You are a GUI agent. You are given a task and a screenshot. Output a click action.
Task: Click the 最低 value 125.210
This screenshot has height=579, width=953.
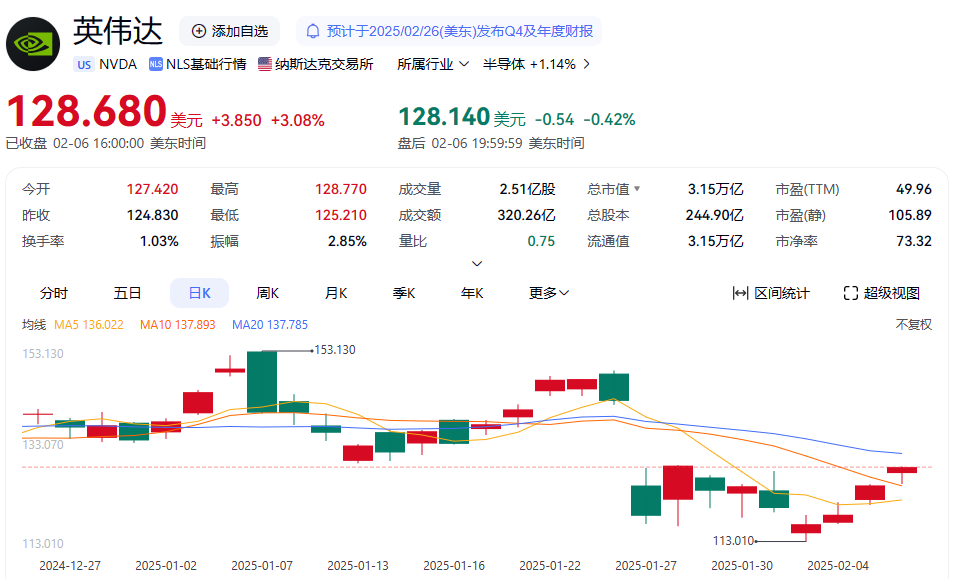(x=341, y=215)
